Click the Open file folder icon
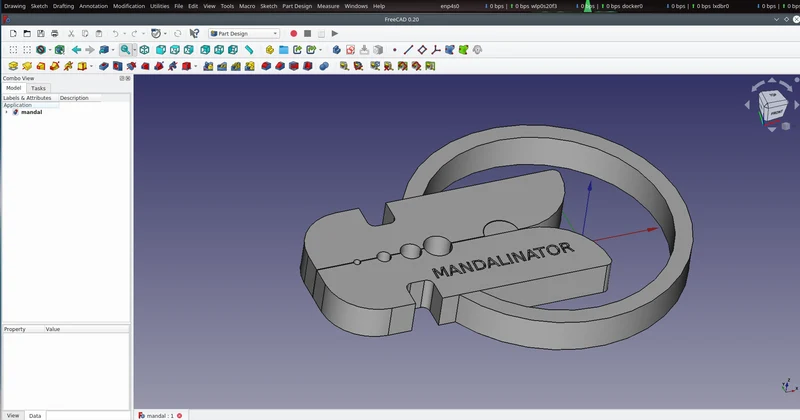The image size is (800, 420). (x=27, y=34)
